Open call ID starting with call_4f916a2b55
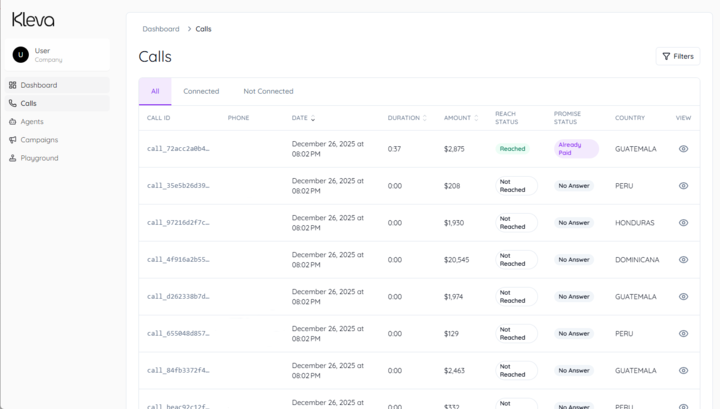Image resolution: width=720 pixels, height=409 pixels. pos(178,260)
